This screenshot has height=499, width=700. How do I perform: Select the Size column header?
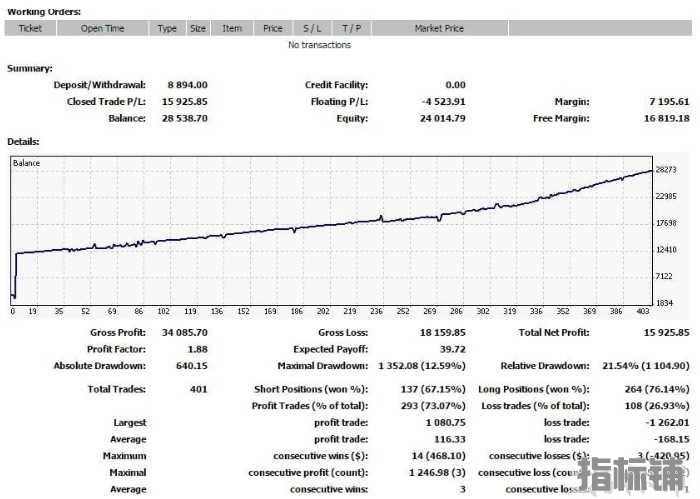(x=198, y=28)
